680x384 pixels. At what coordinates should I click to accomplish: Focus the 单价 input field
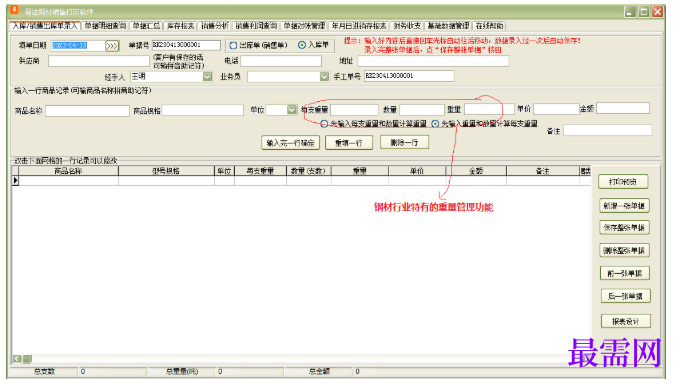[556, 108]
